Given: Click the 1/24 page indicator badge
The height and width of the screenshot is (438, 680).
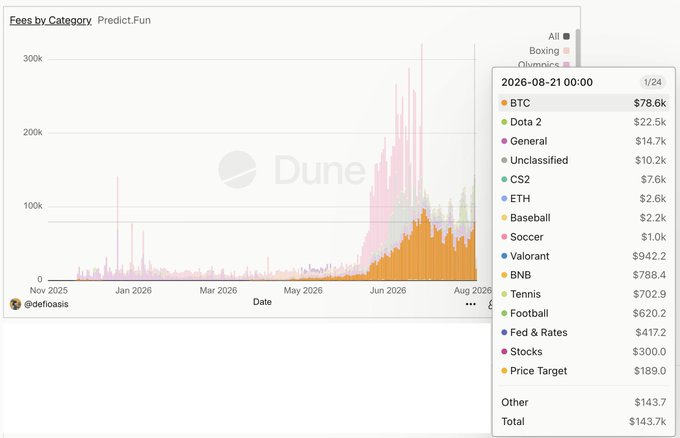Looking at the screenshot, I should [653, 82].
